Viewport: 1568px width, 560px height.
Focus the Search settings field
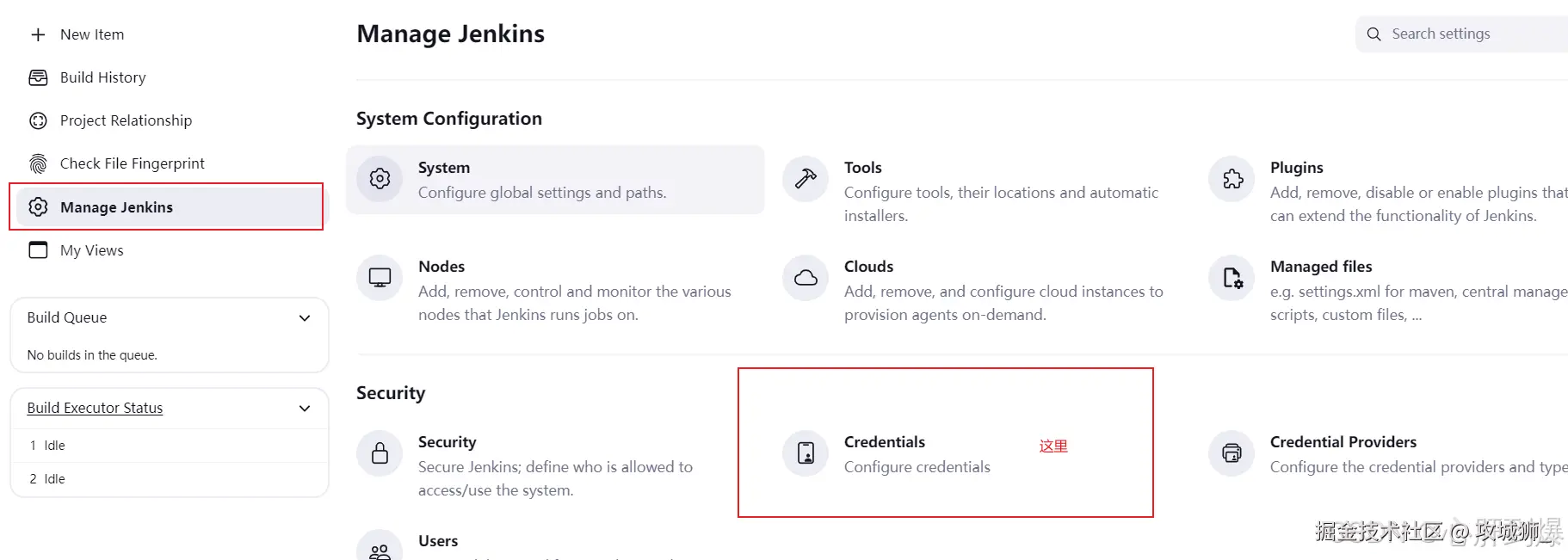pyautogui.click(x=1472, y=34)
